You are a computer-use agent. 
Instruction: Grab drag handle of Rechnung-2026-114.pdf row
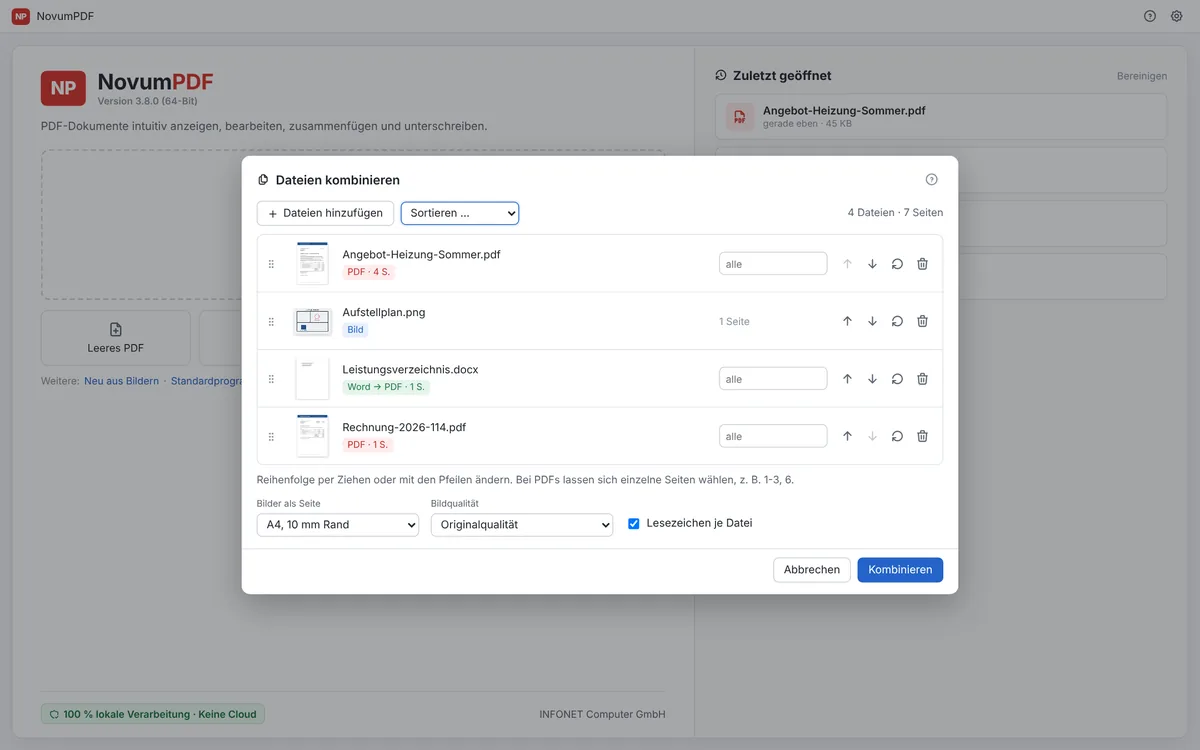coord(271,437)
